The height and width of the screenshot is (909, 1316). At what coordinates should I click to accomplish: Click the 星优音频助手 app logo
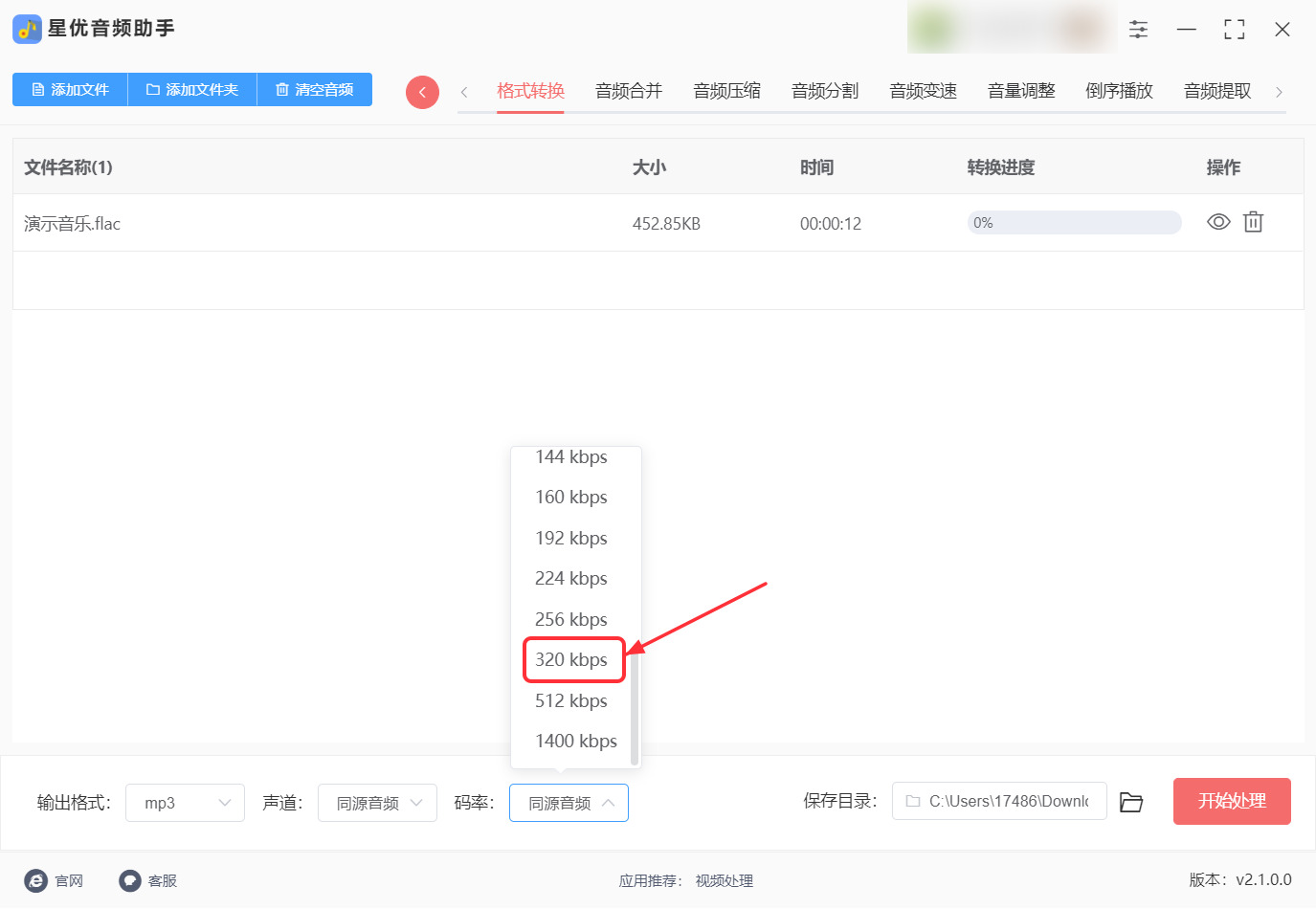pos(27,29)
